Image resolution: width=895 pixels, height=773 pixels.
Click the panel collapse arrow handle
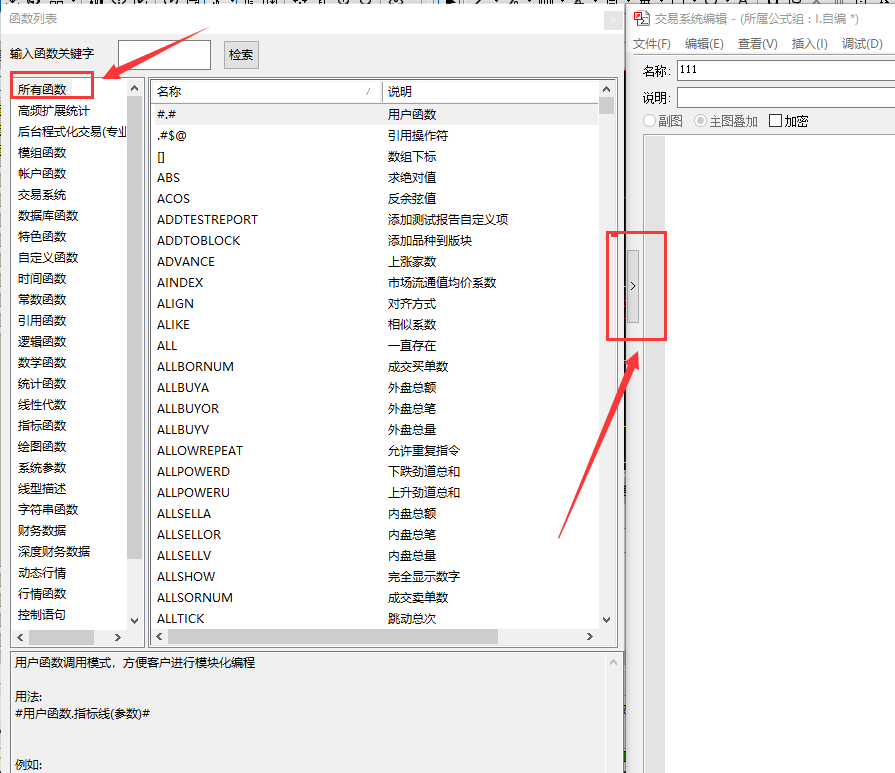tap(633, 287)
